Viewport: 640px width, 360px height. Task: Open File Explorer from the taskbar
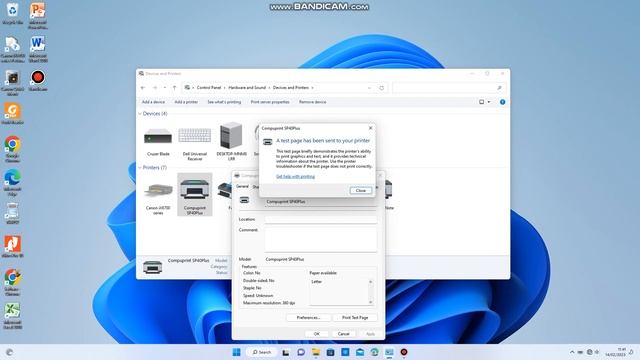pyautogui.click(x=316, y=352)
